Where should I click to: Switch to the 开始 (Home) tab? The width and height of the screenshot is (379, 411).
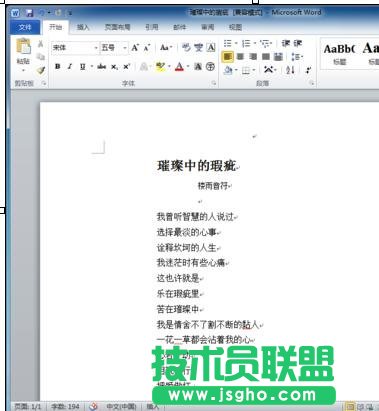pyautogui.click(x=56, y=27)
